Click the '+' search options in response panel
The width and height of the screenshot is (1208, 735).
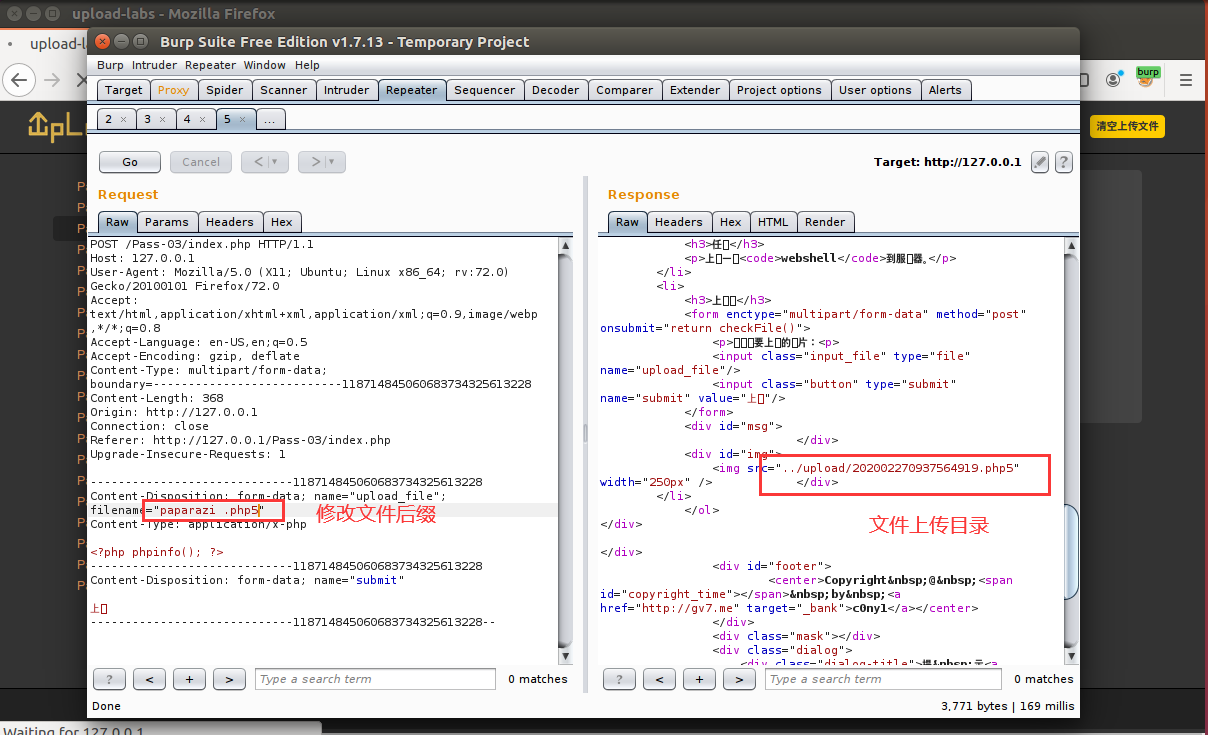(x=699, y=679)
